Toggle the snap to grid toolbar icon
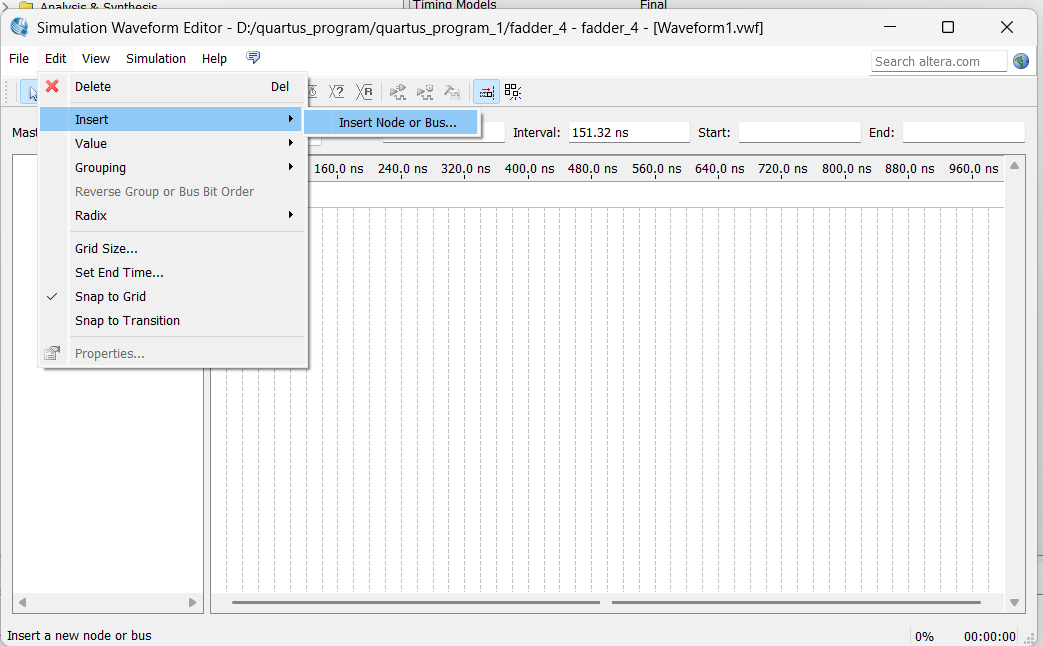This screenshot has width=1043, height=646. point(487,92)
